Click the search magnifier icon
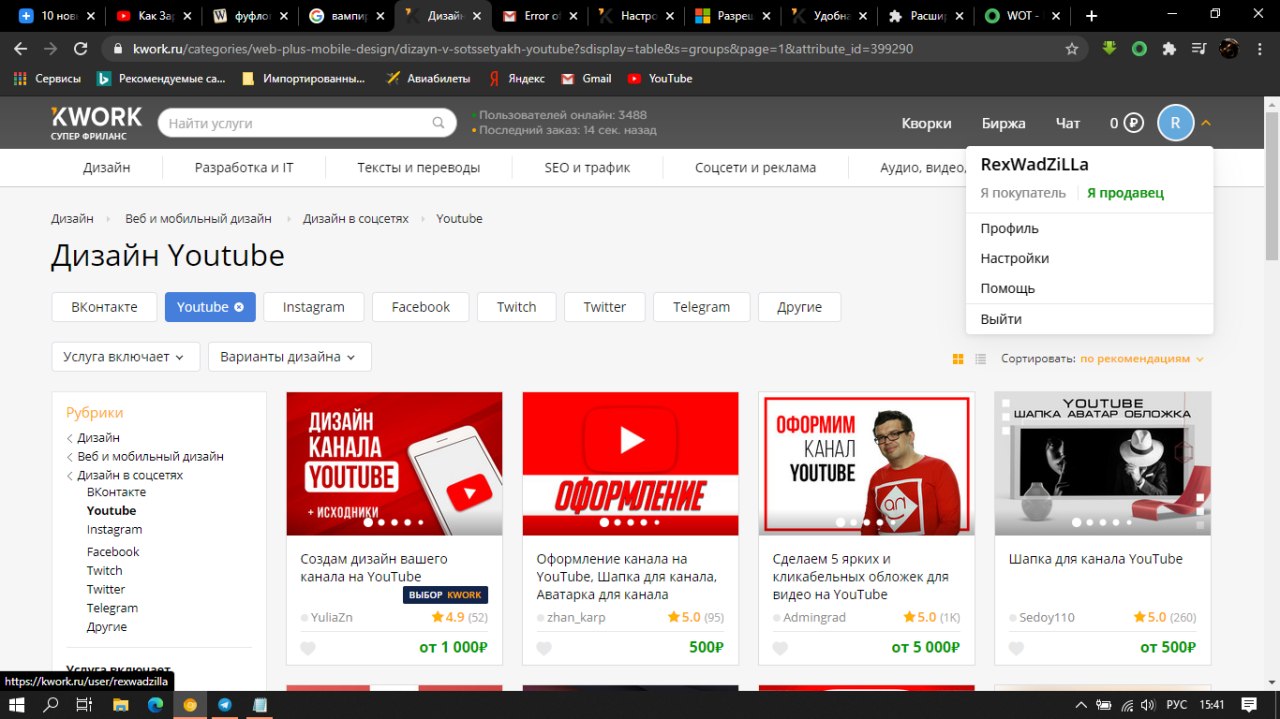The height and width of the screenshot is (719, 1280). [438, 123]
